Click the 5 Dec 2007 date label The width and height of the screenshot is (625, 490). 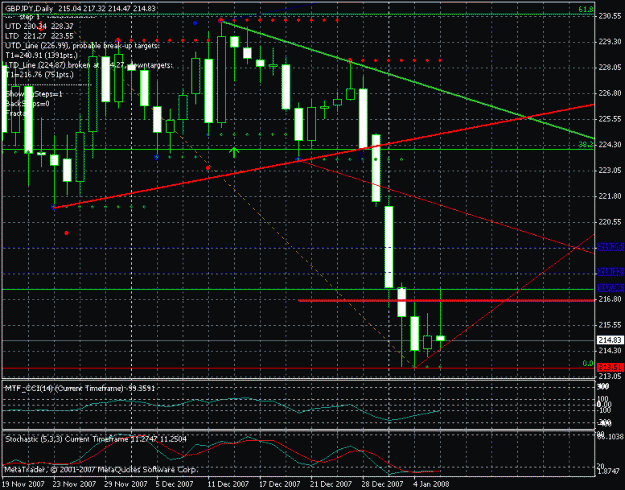175,484
